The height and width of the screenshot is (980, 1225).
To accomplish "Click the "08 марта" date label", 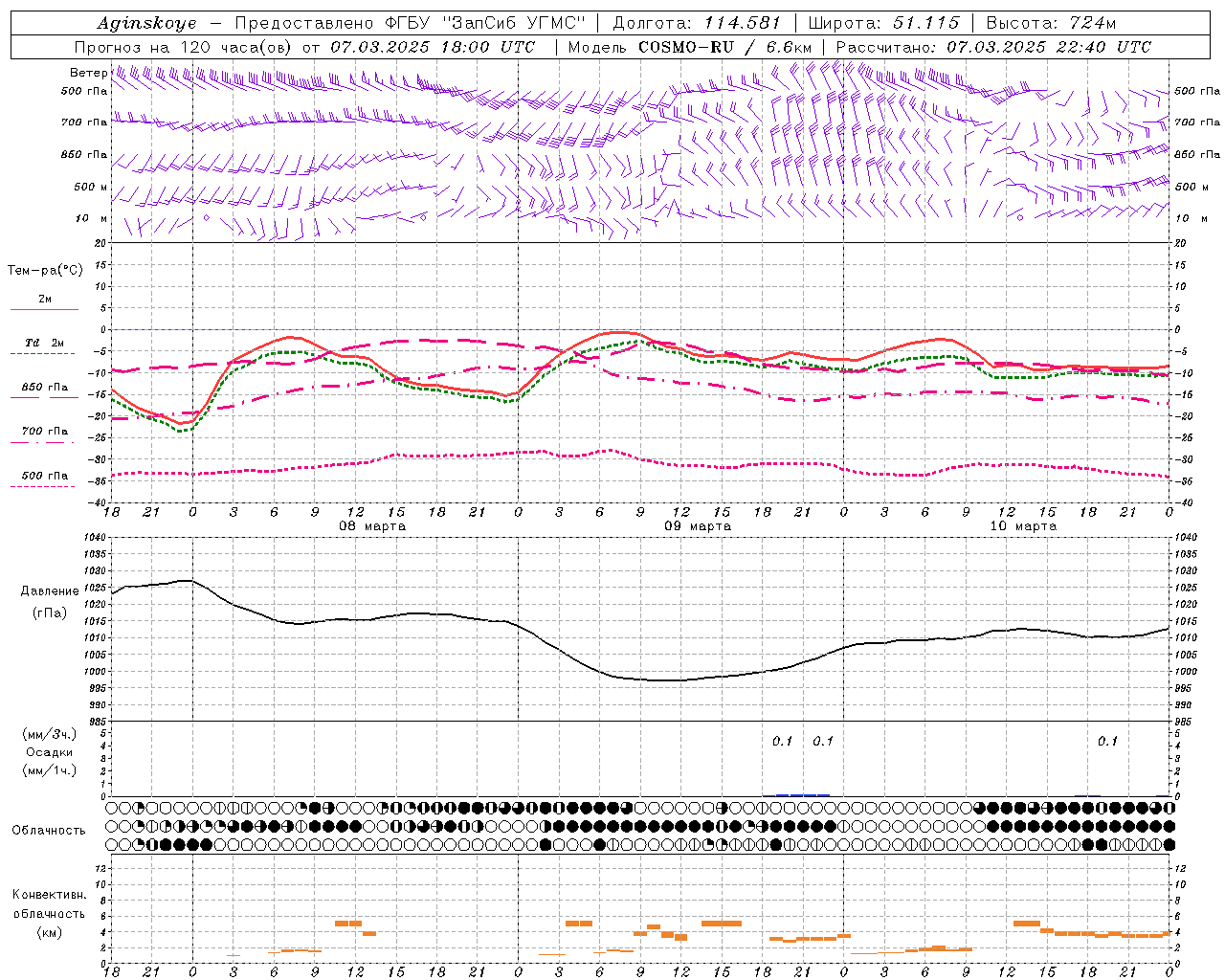I will [372, 526].
